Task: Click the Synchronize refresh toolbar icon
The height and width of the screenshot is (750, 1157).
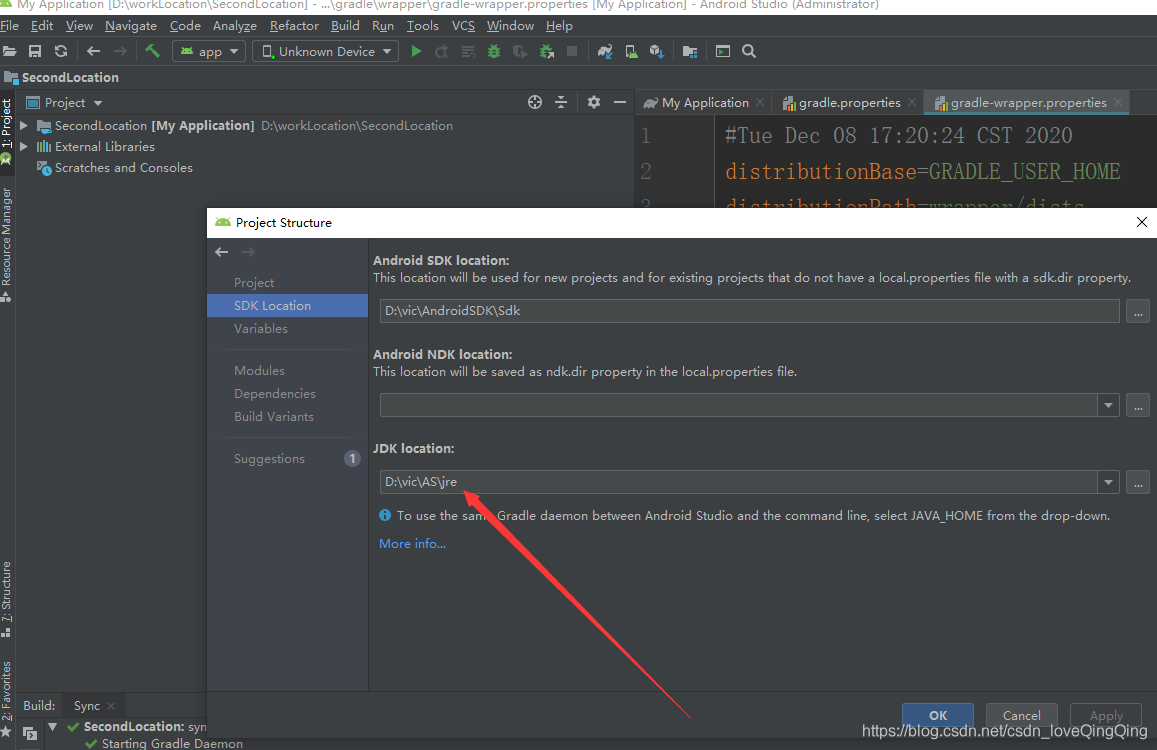Action: click(61, 52)
